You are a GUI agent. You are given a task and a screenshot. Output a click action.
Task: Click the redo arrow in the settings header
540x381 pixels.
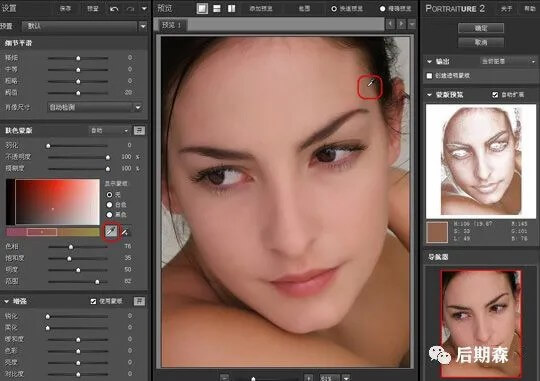click(131, 9)
